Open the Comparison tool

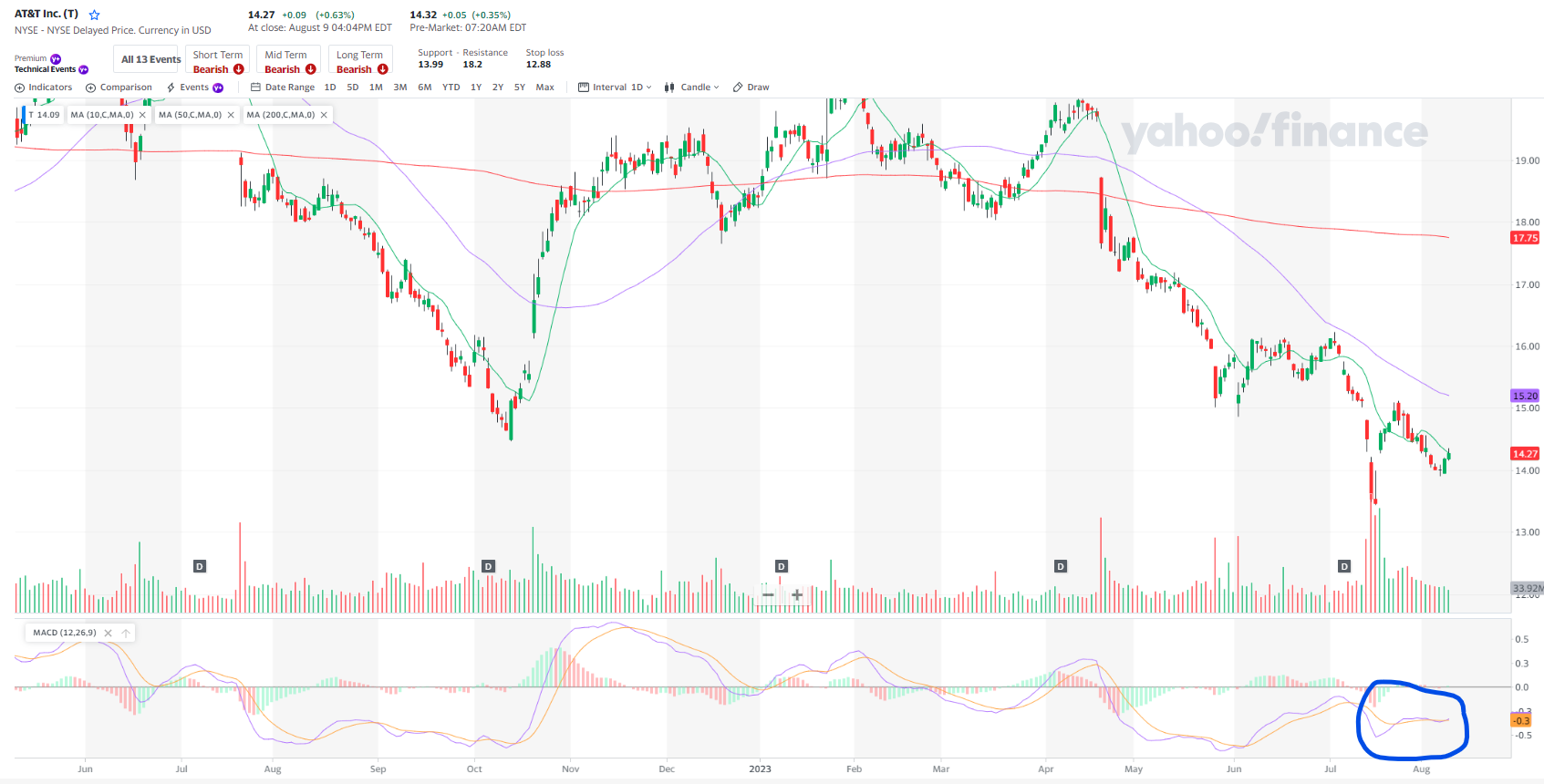point(119,88)
